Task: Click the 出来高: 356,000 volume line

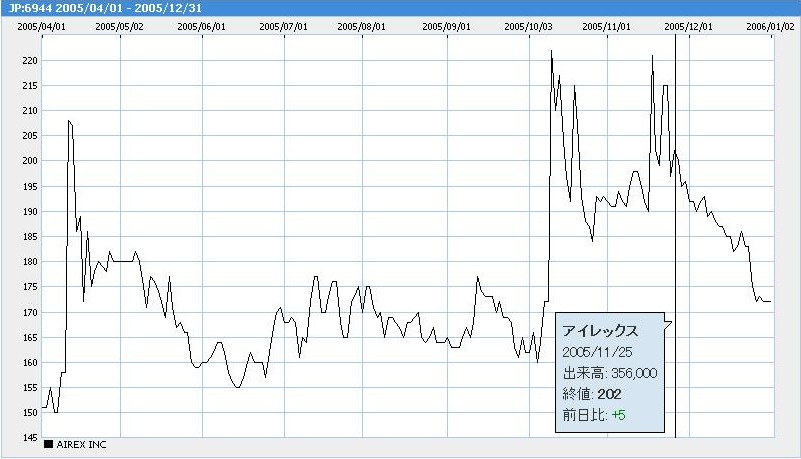Action: pos(610,373)
